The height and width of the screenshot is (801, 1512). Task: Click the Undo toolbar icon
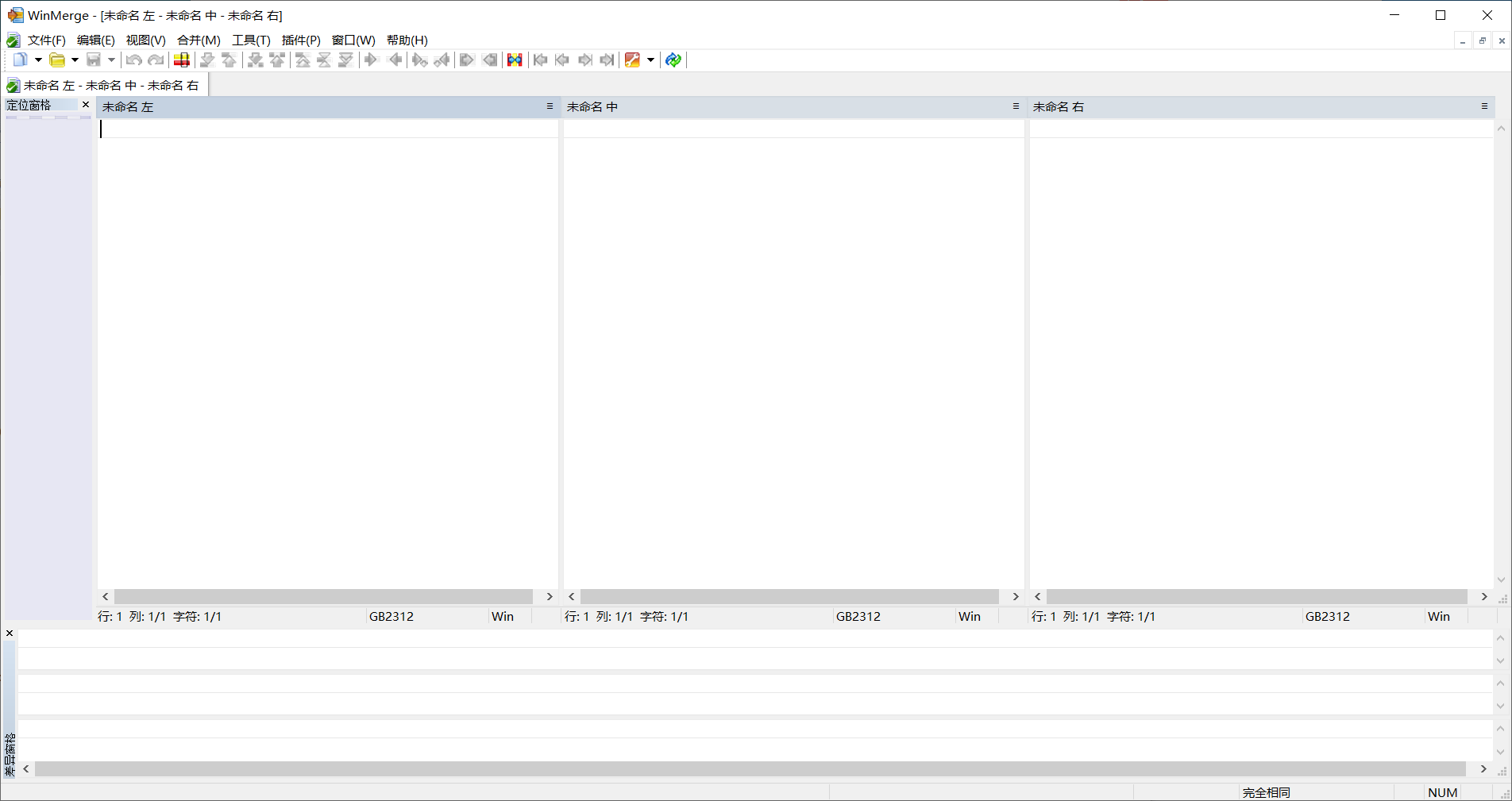(x=134, y=60)
